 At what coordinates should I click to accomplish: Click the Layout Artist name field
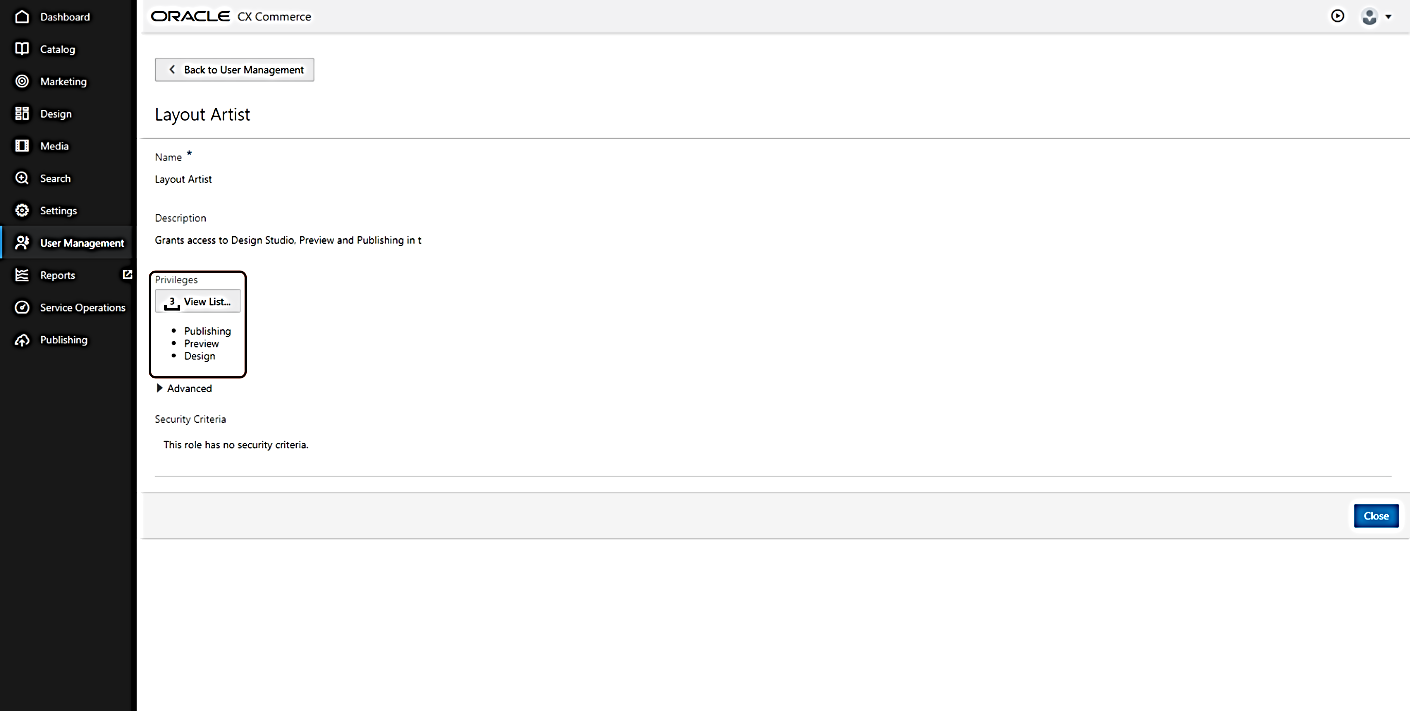pos(184,180)
